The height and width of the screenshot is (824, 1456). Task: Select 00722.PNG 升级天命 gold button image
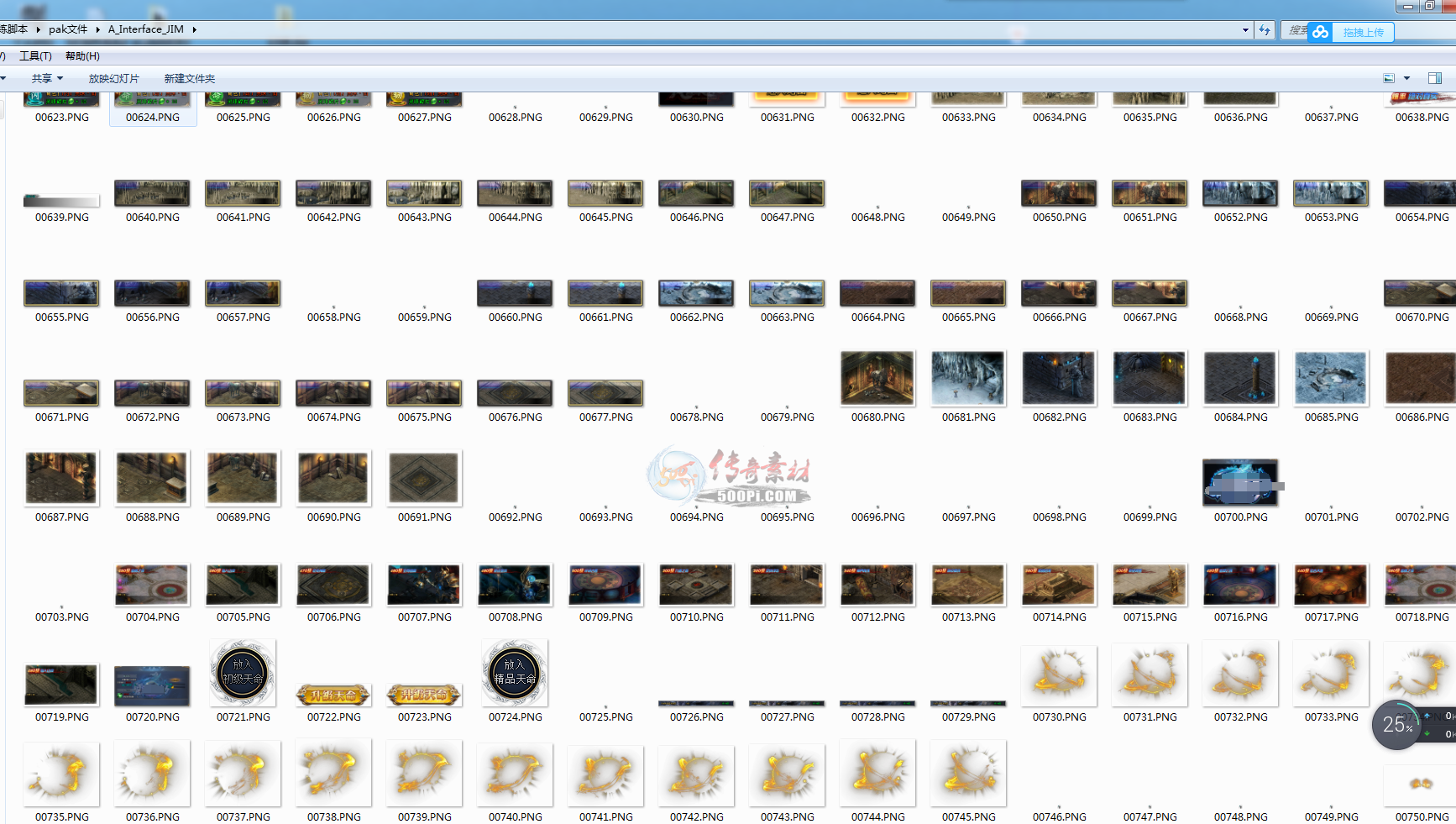[x=333, y=695]
